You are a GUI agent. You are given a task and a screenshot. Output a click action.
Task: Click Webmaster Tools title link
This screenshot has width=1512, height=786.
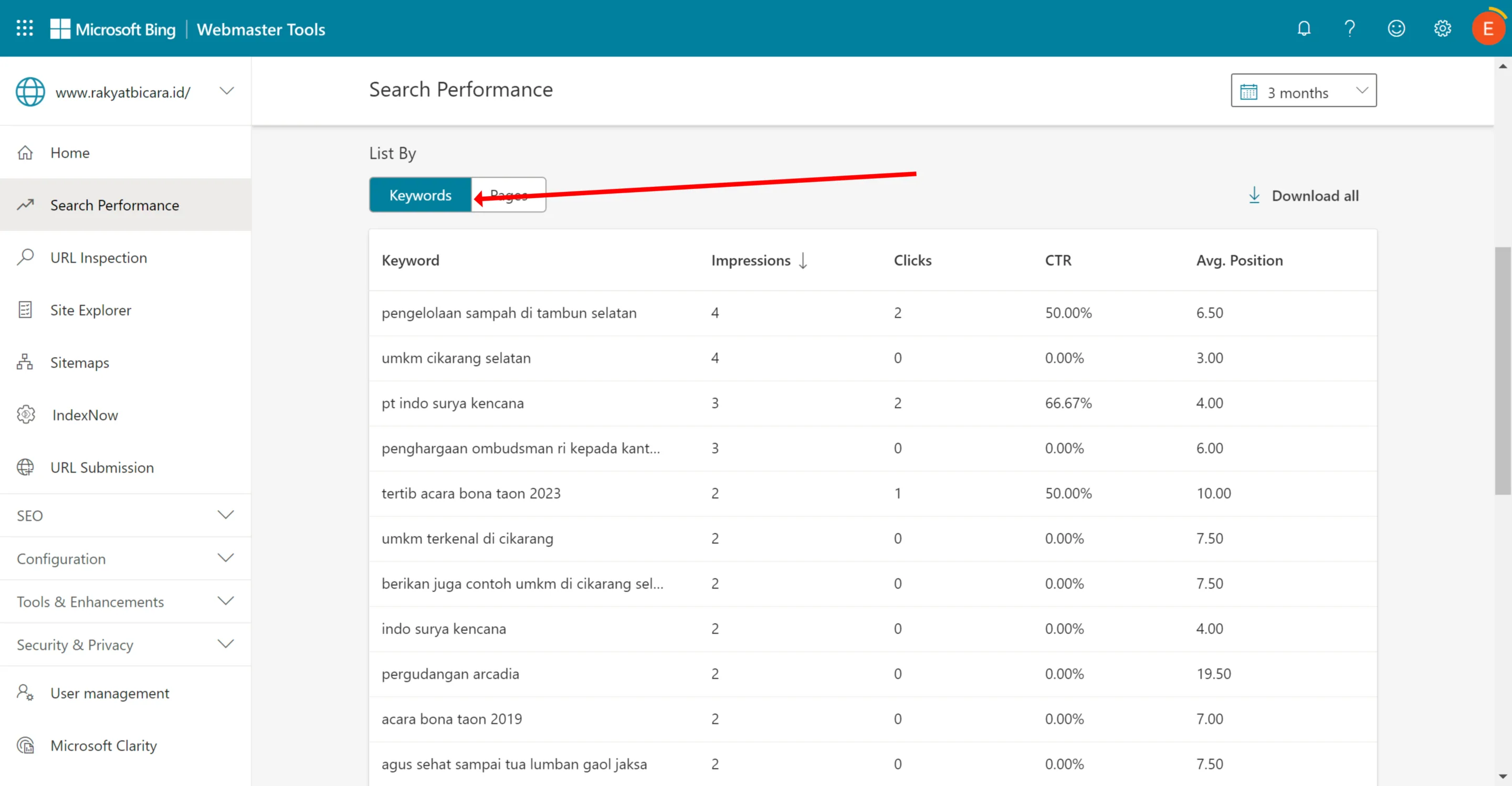[260, 29]
